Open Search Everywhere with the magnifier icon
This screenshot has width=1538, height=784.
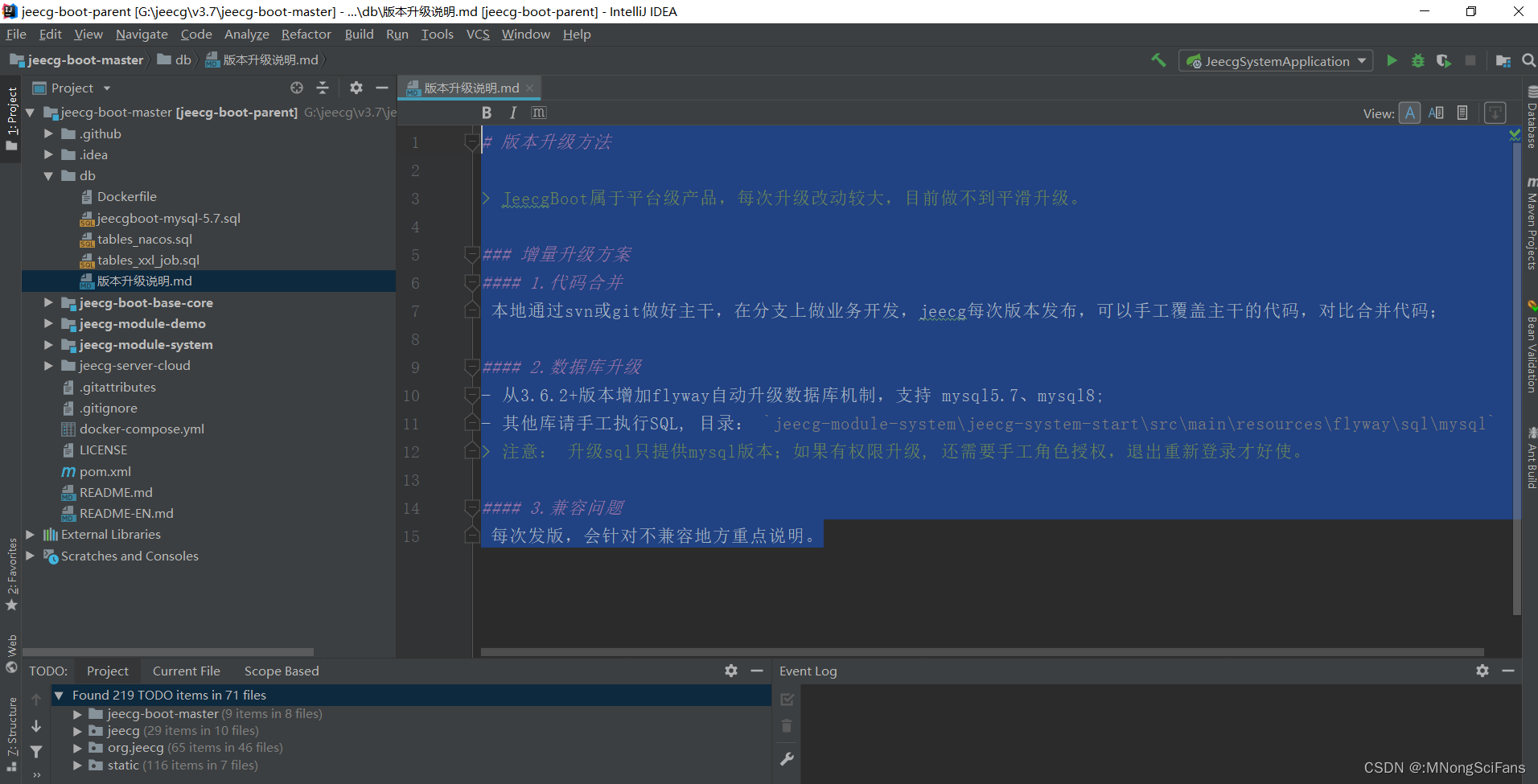coord(1528,61)
